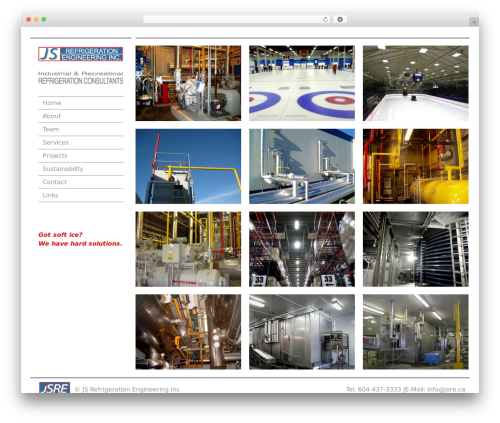Open the compressor machinery room photo
This screenshot has width=500, height=423.
point(188,83)
